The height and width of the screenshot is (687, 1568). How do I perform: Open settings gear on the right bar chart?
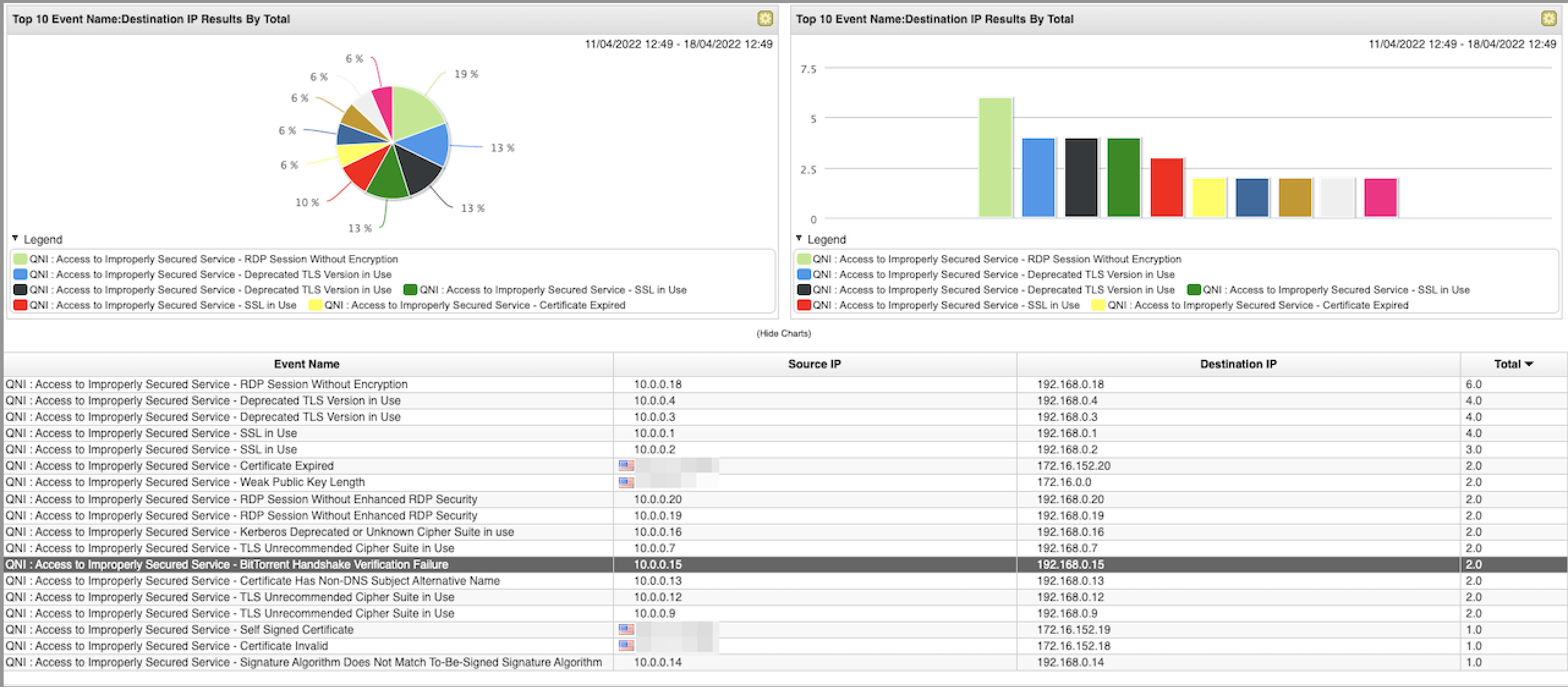(x=1549, y=19)
